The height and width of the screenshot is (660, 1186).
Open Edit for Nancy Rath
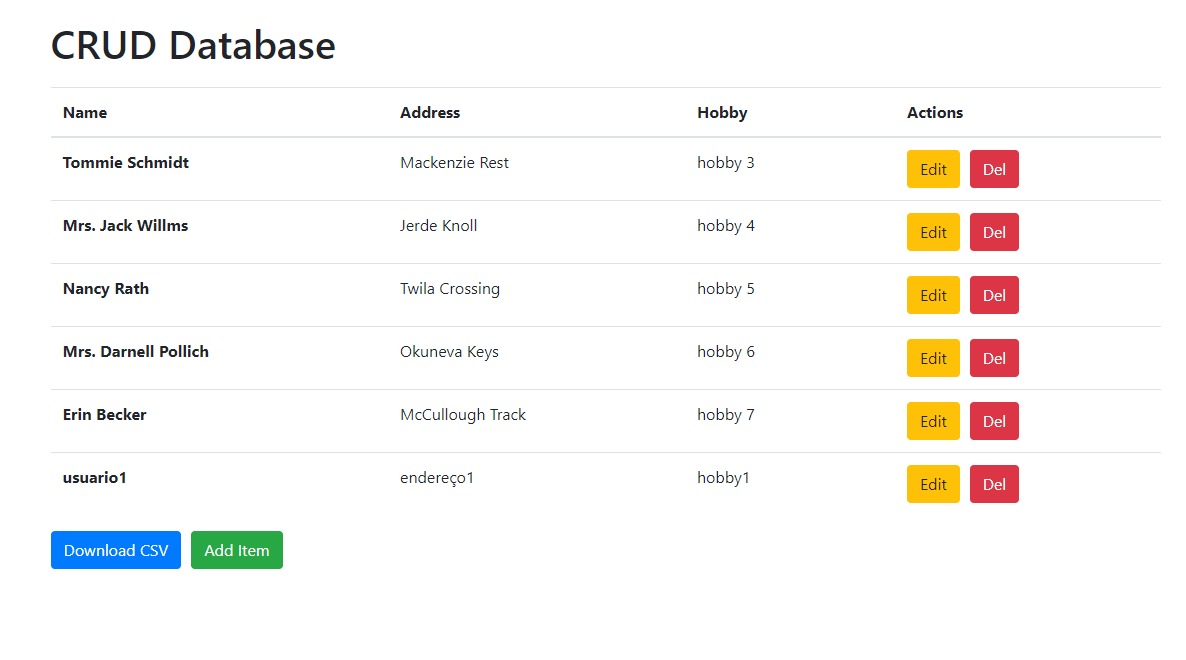pyautogui.click(x=932, y=295)
